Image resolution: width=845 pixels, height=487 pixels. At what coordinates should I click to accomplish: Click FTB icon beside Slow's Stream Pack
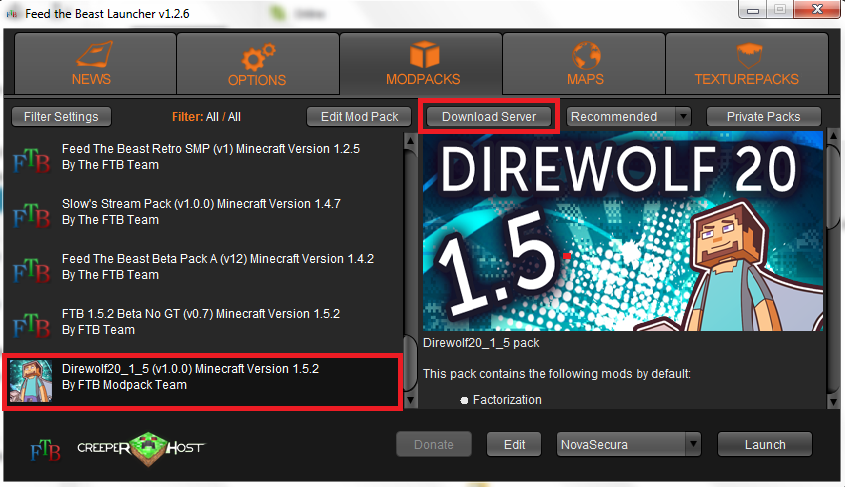click(x=31, y=212)
